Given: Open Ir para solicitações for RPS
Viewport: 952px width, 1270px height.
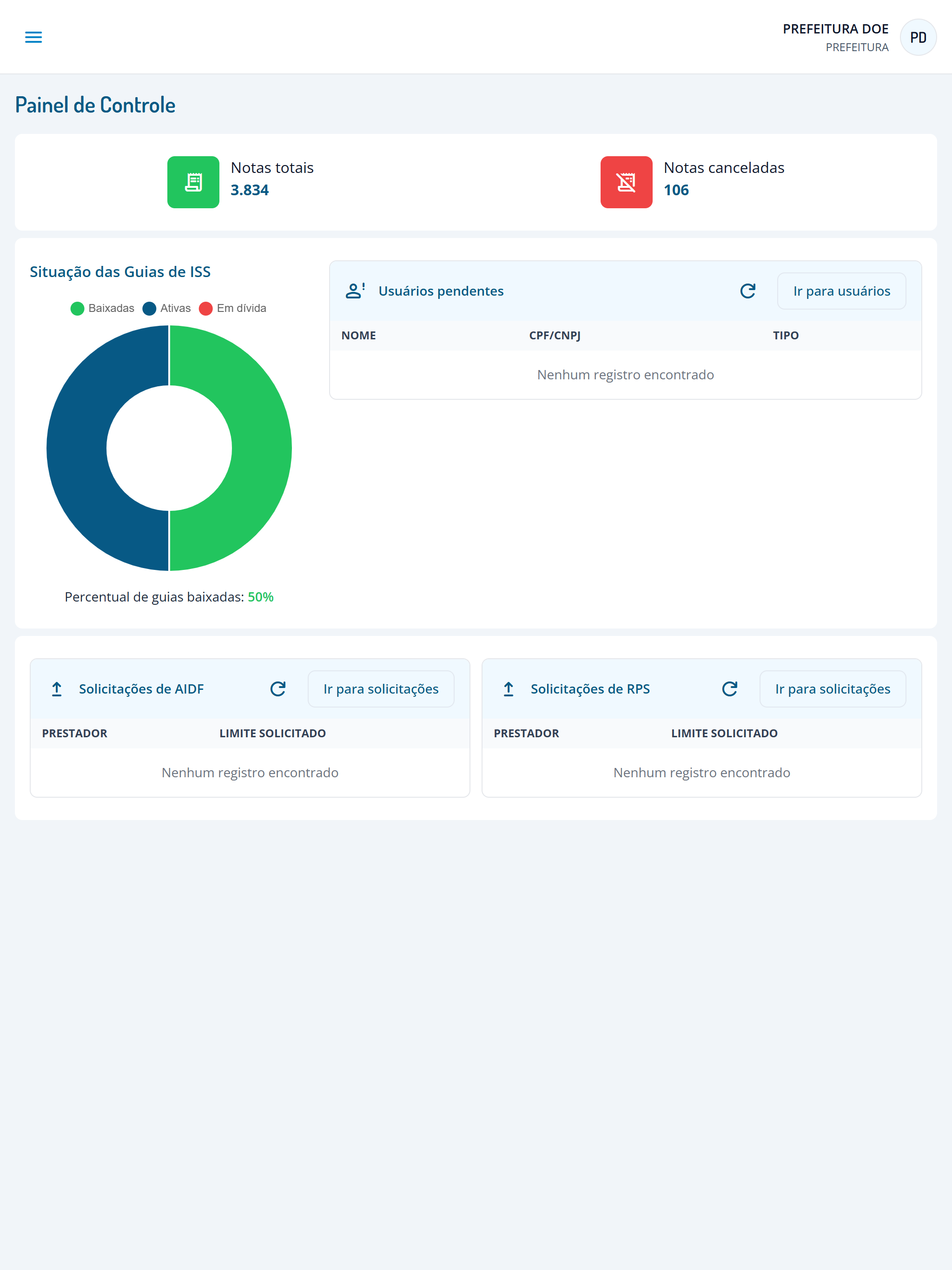Looking at the screenshot, I should [x=833, y=689].
